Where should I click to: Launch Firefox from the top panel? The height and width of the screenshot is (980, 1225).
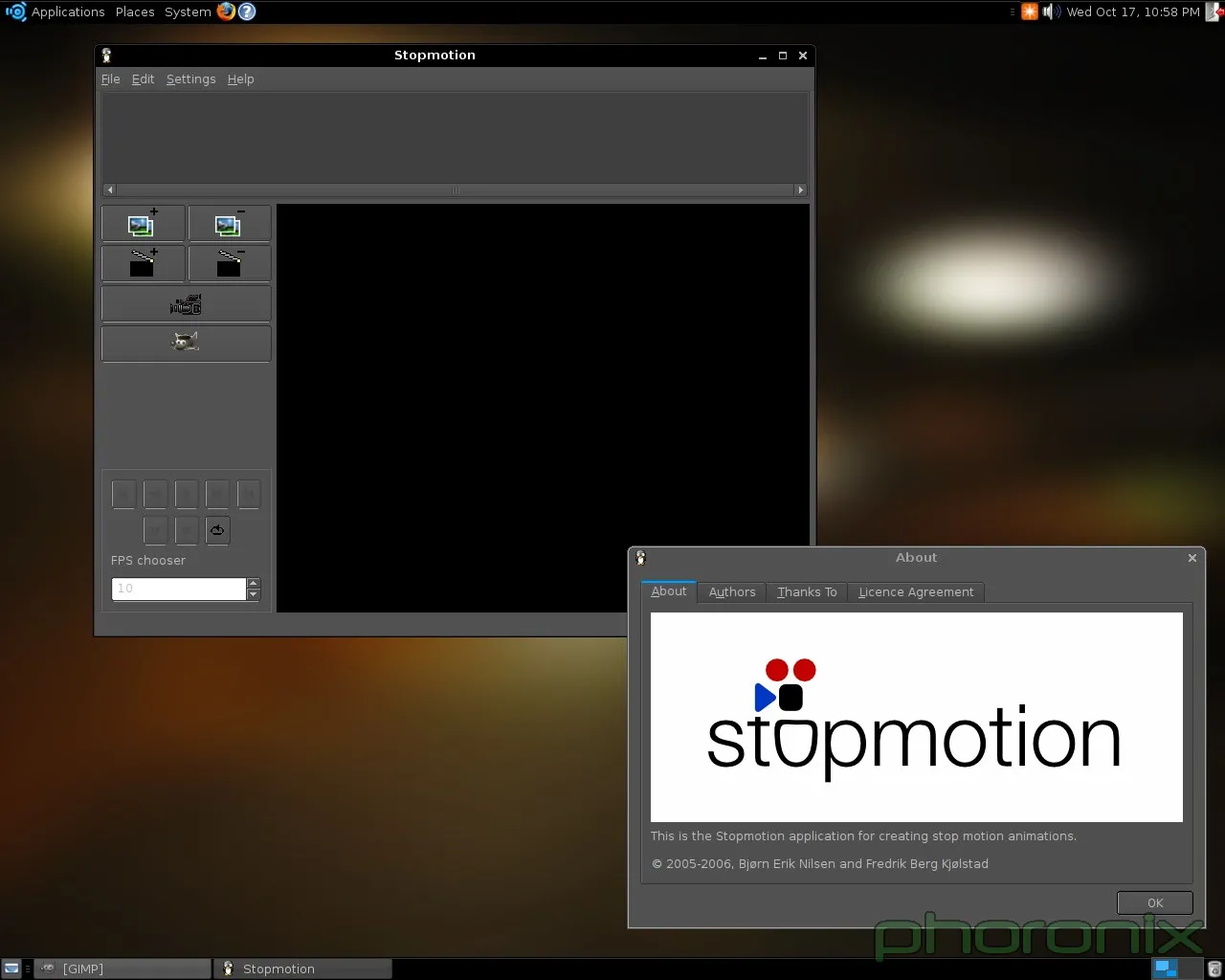[x=226, y=11]
